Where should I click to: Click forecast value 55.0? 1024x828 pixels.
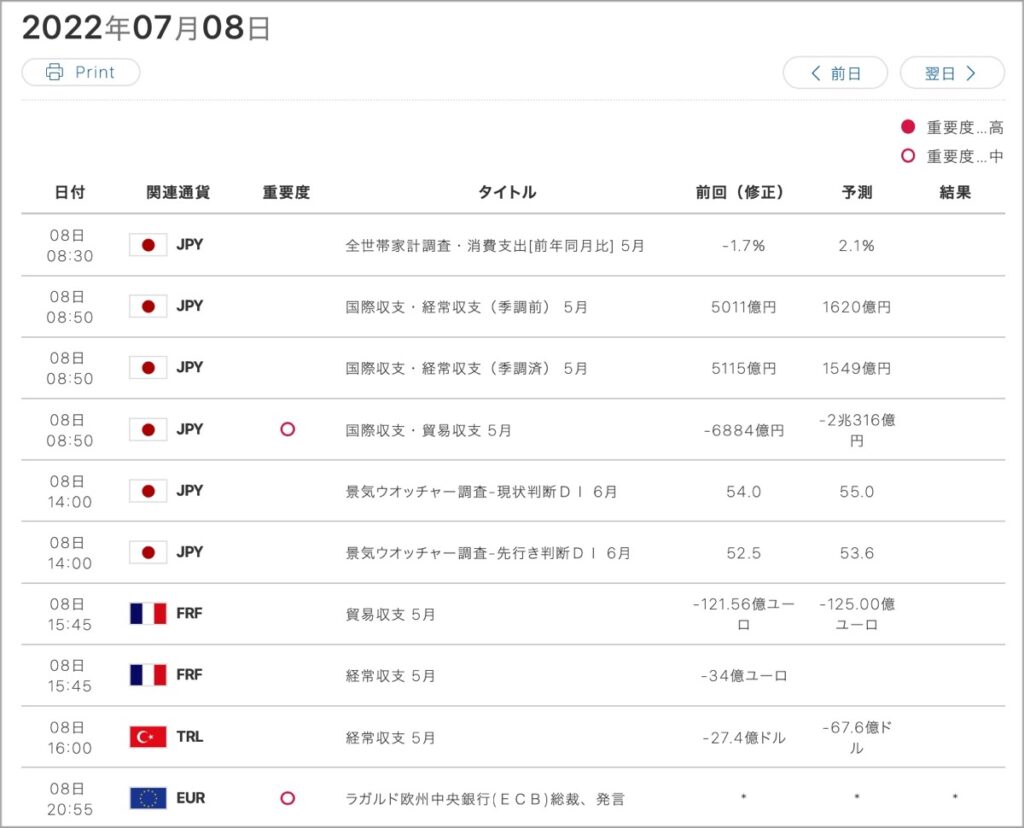click(x=856, y=492)
